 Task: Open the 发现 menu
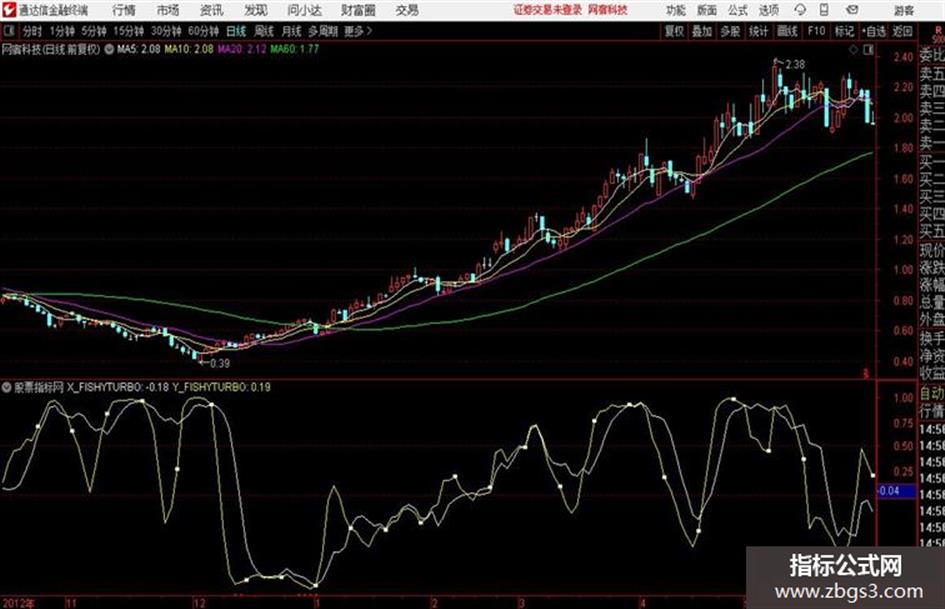pos(256,10)
